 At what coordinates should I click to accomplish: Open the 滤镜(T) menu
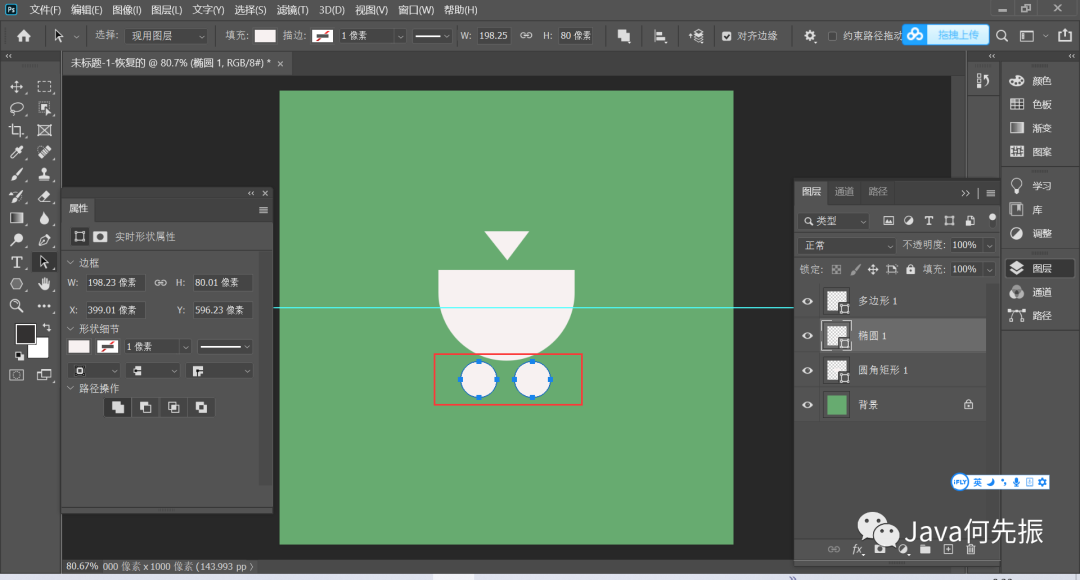pos(292,10)
